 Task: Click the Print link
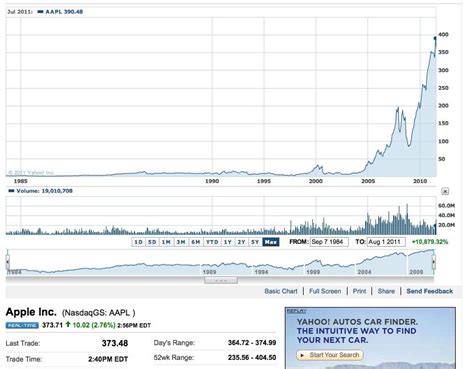point(359,291)
